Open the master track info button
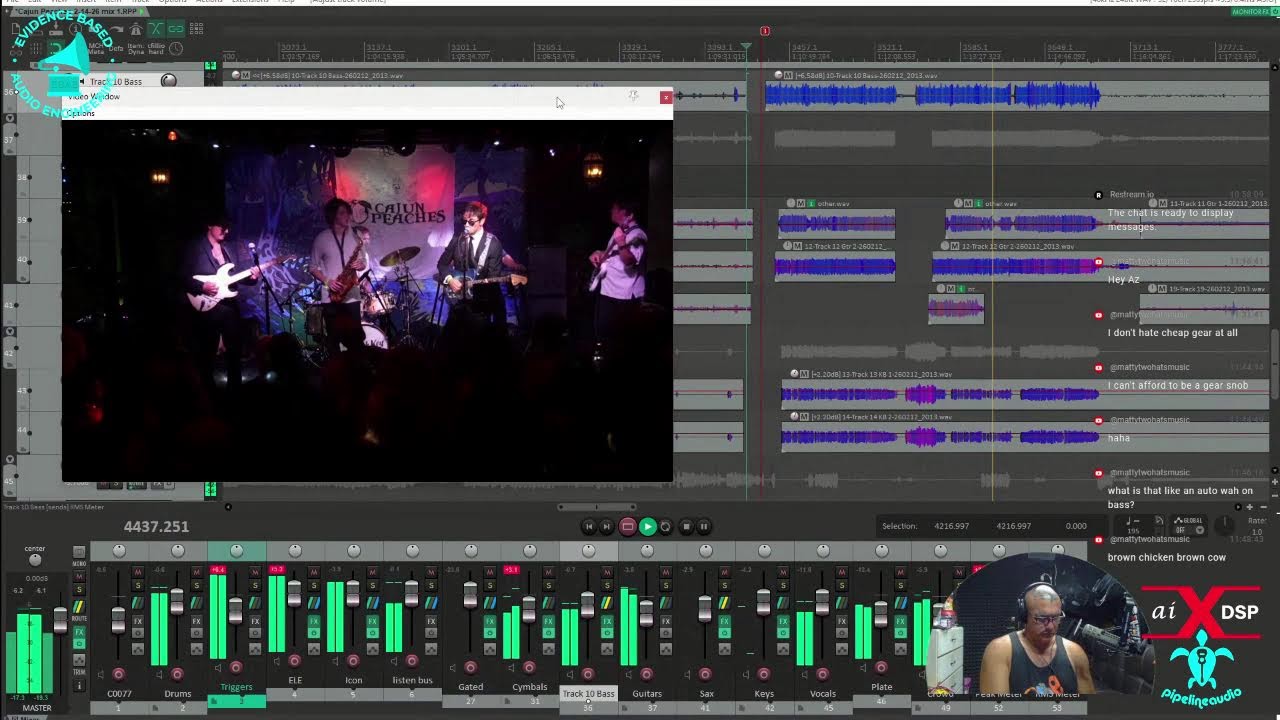The height and width of the screenshot is (720, 1280). coord(79,685)
